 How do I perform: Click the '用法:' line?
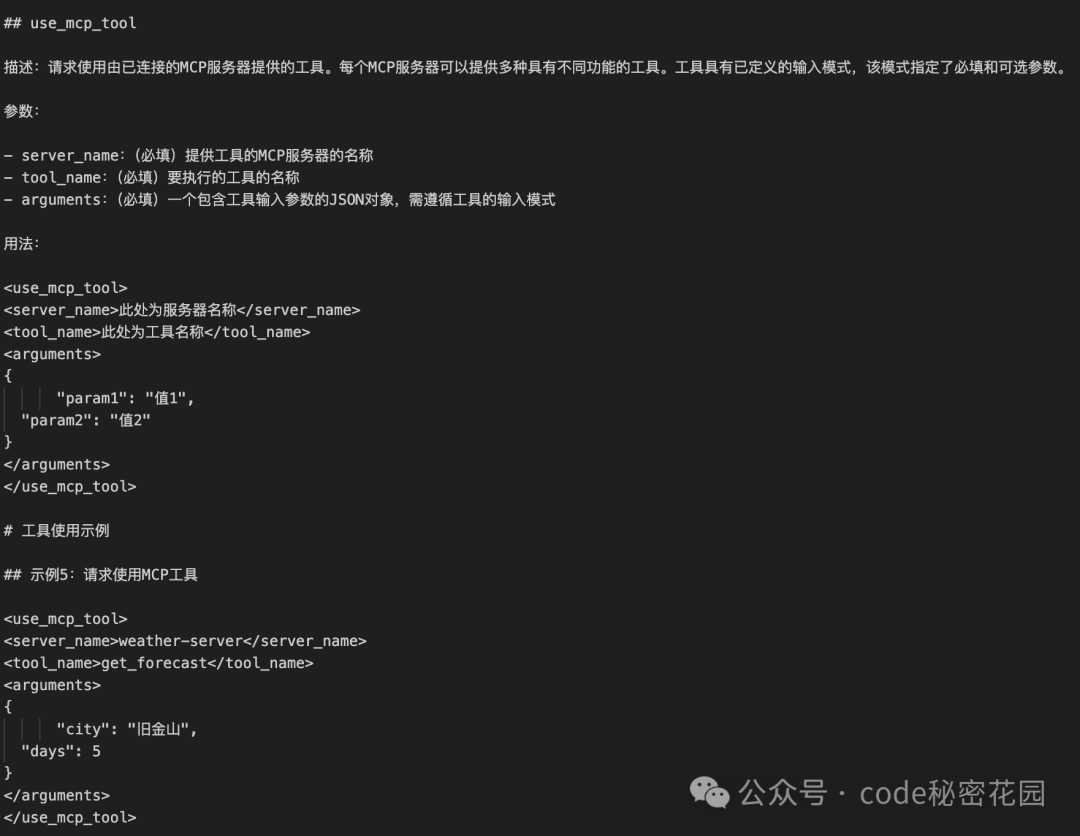(x=21, y=244)
